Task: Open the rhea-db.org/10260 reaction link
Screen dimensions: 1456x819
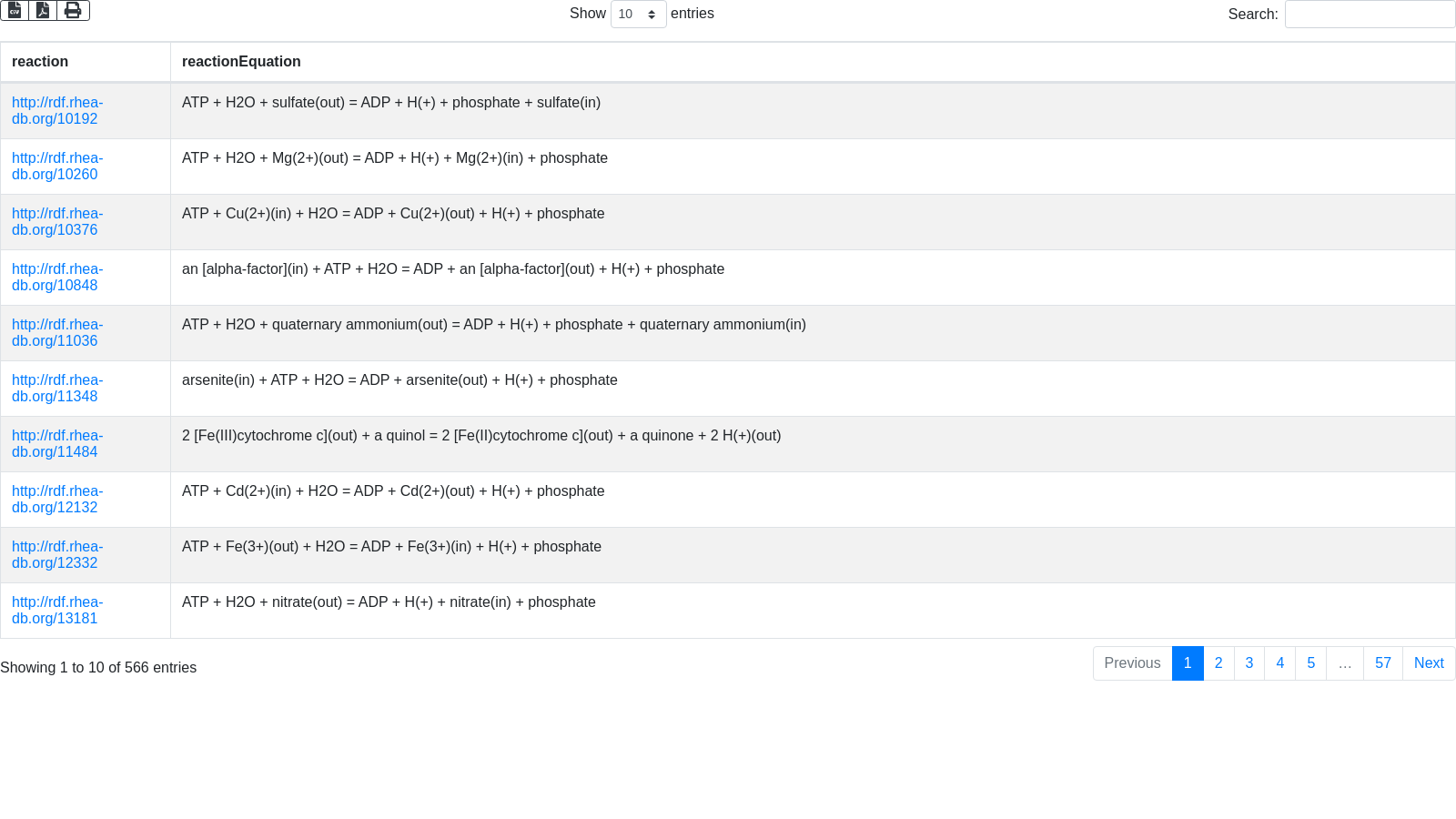Action: coord(56,167)
